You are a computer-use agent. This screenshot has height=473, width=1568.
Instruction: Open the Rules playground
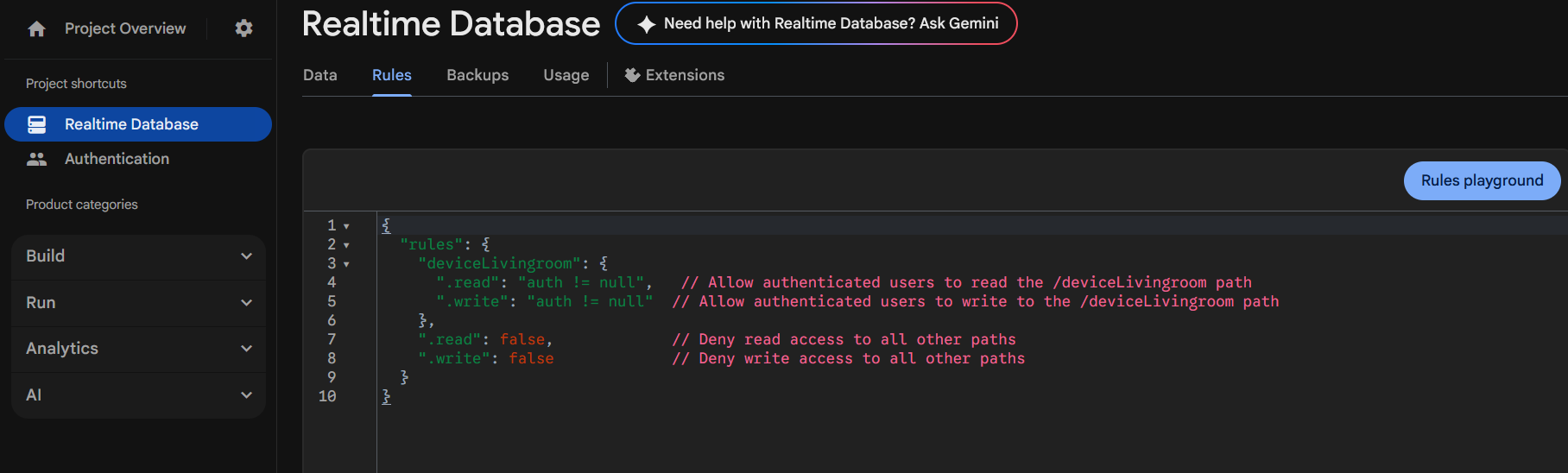pos(1482,180)
